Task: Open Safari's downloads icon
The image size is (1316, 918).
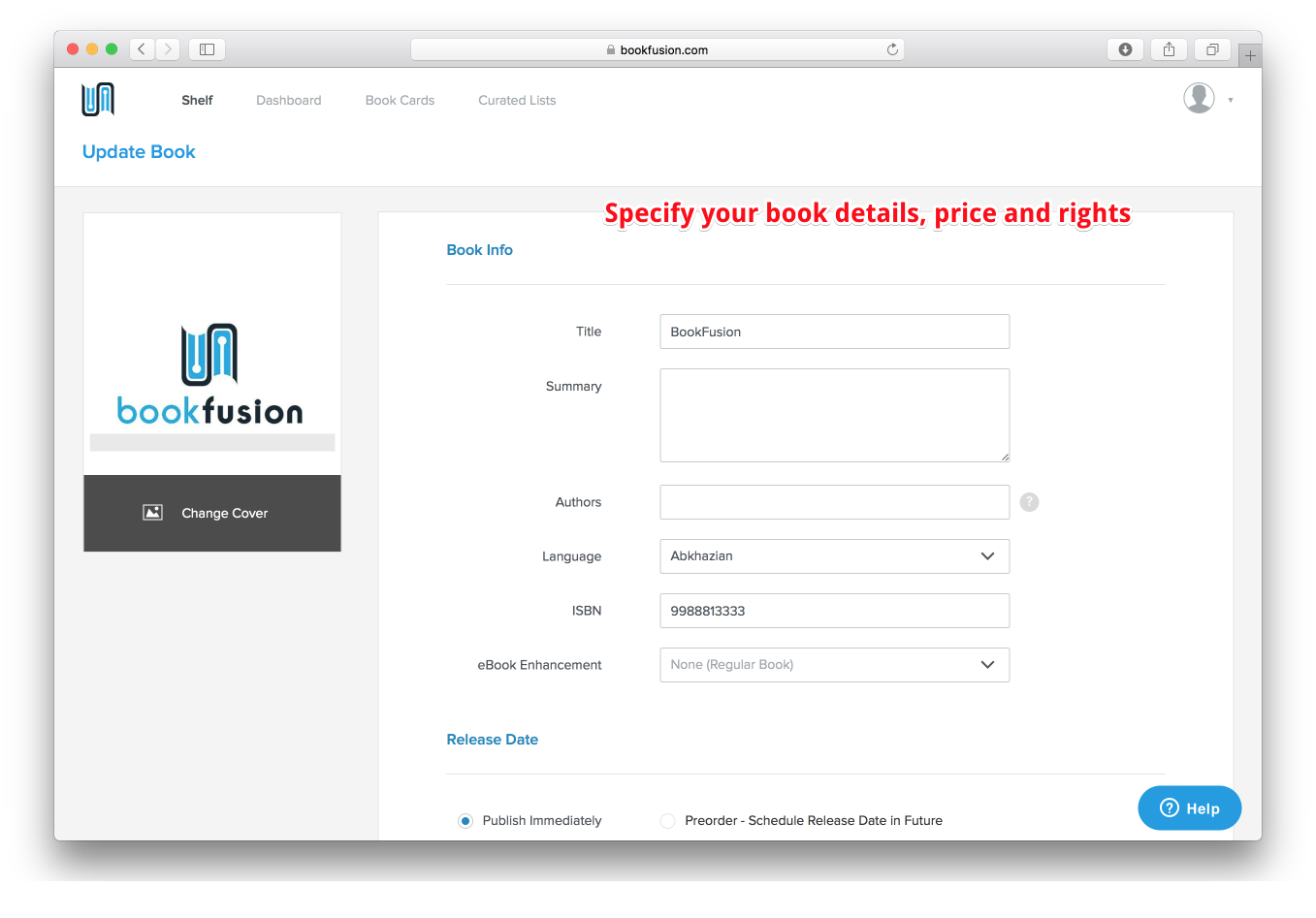Action: [1125, 49]
